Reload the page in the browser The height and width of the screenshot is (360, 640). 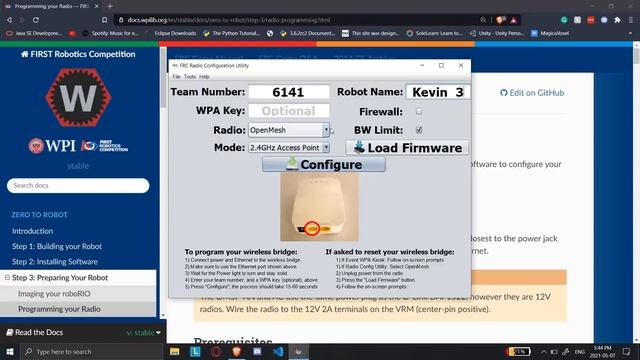point(36,20)
